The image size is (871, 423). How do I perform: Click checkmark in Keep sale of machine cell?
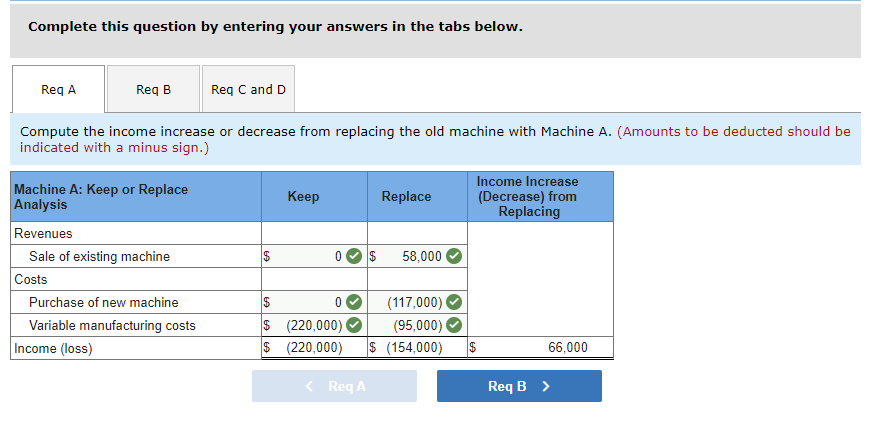pyautogui.click(x=353, y=256)
